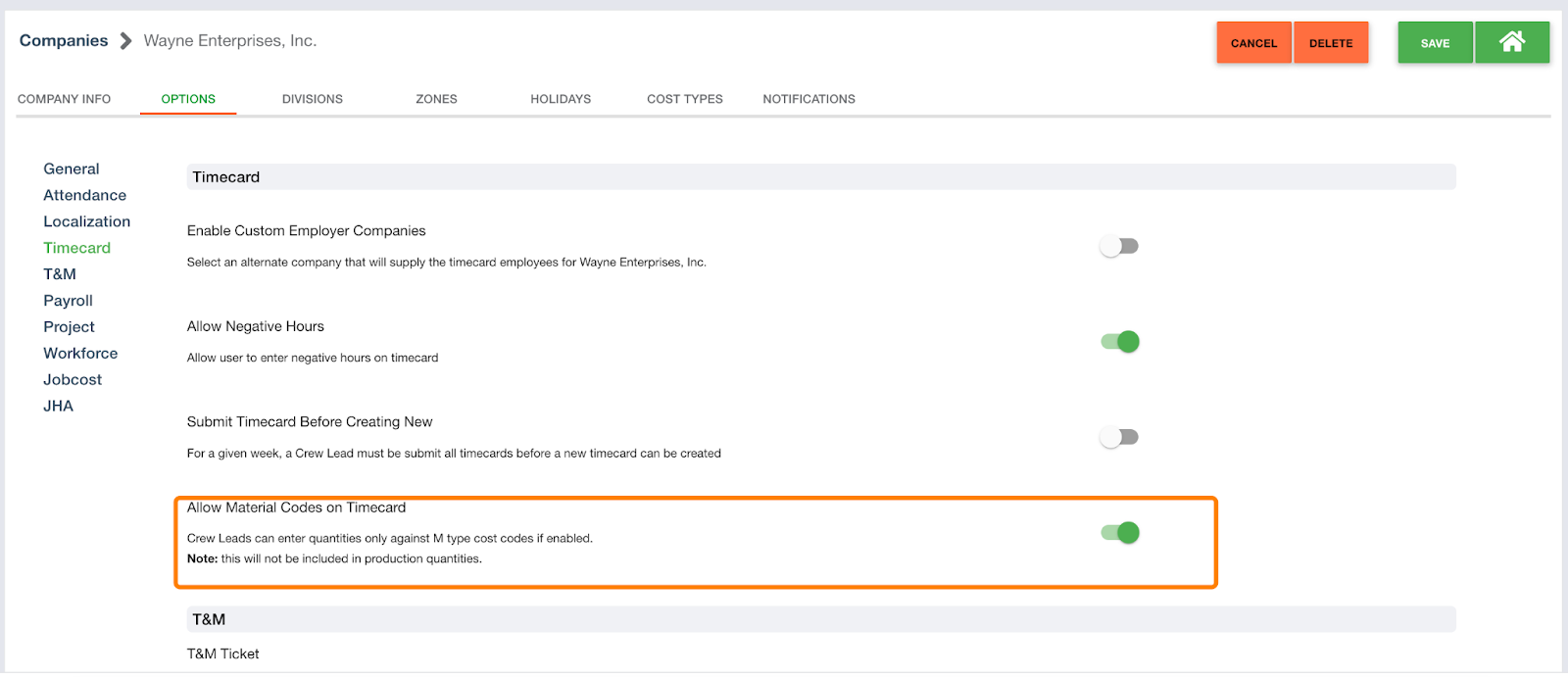Click the Allow Material Codes on Timecard label
The image size is (1568, 677).
(x=296, y=508)
